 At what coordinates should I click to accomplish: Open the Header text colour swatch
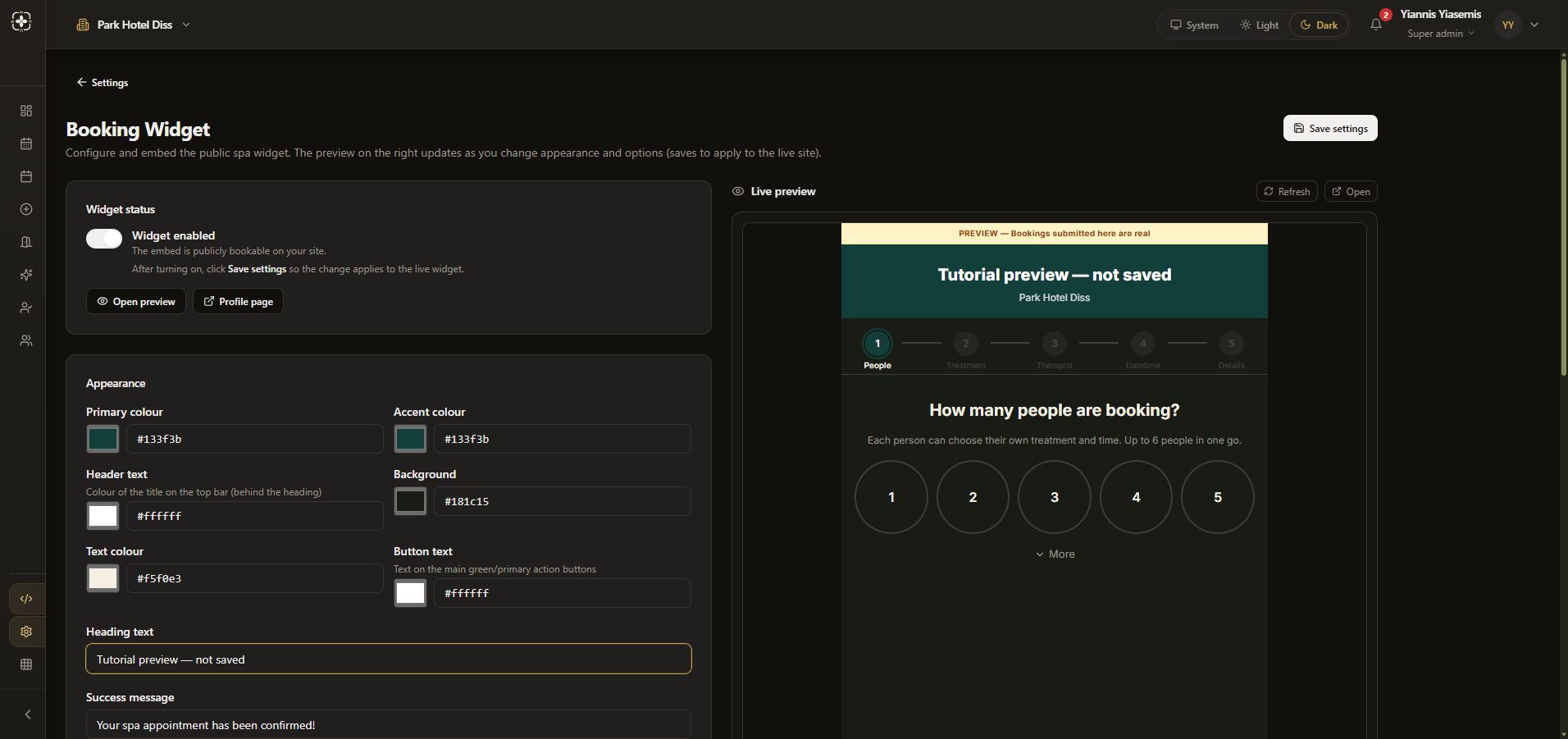tap(103, 516)
